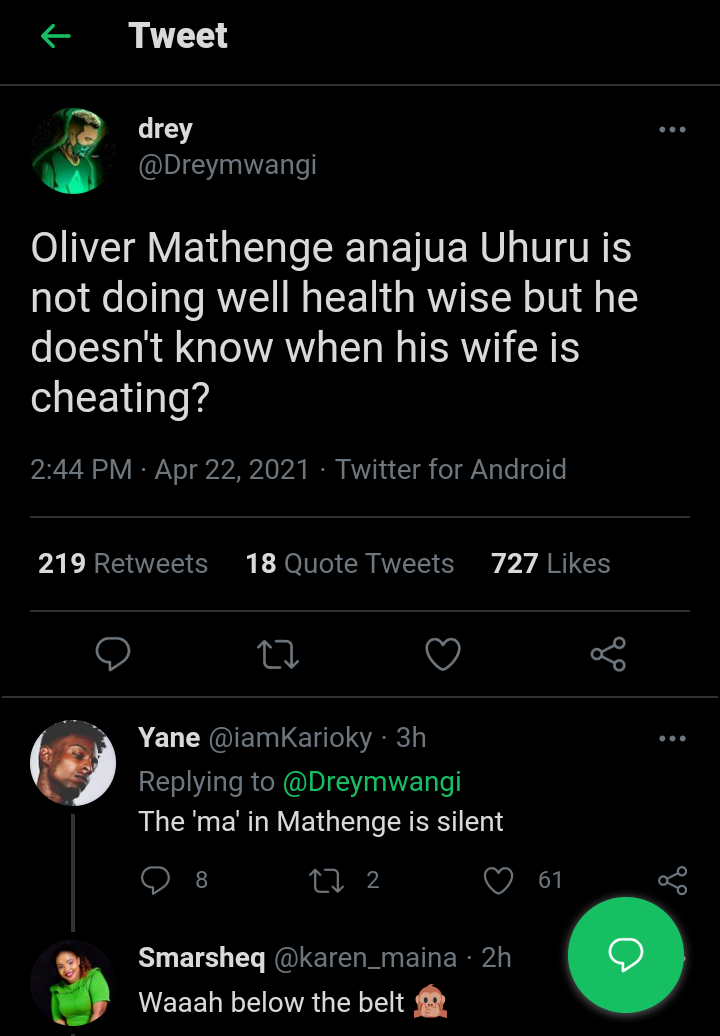Like Yane's reply about Mathenge
Screen dimensions: 720x1036
(x=498, y=880)
